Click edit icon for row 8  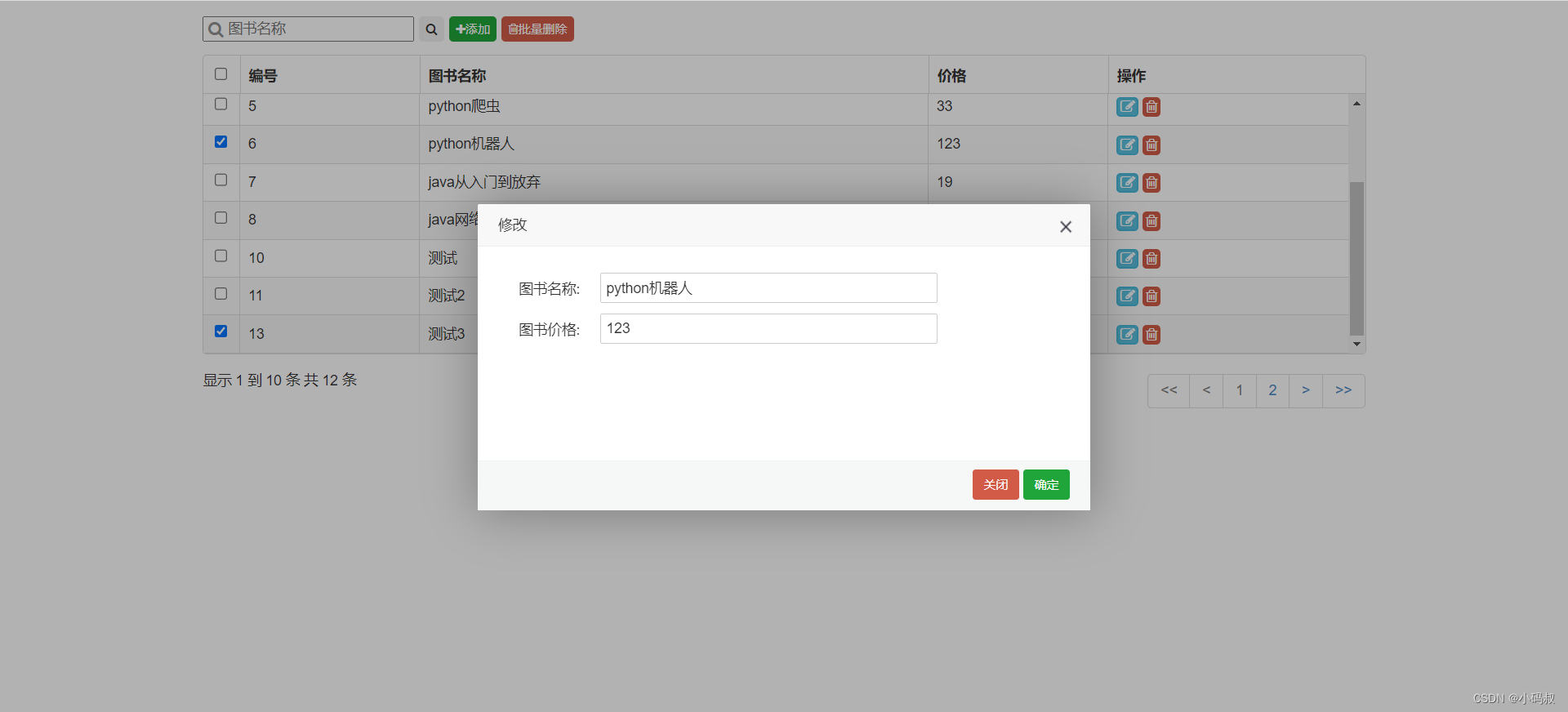(1127, 221)
